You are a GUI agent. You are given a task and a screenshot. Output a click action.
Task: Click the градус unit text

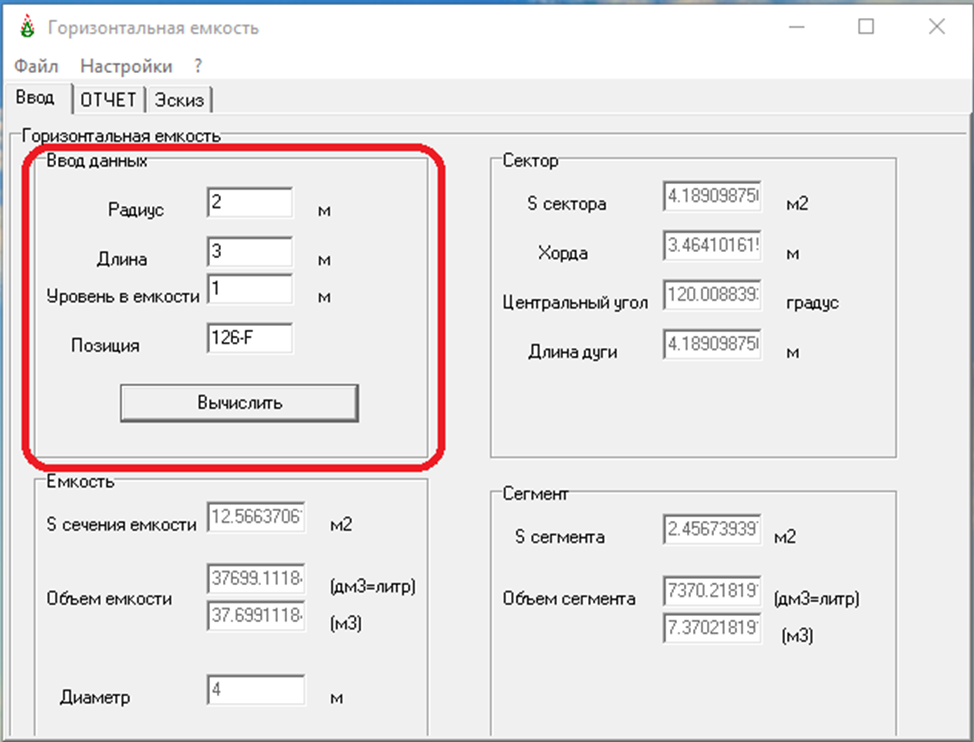[812, 303]
